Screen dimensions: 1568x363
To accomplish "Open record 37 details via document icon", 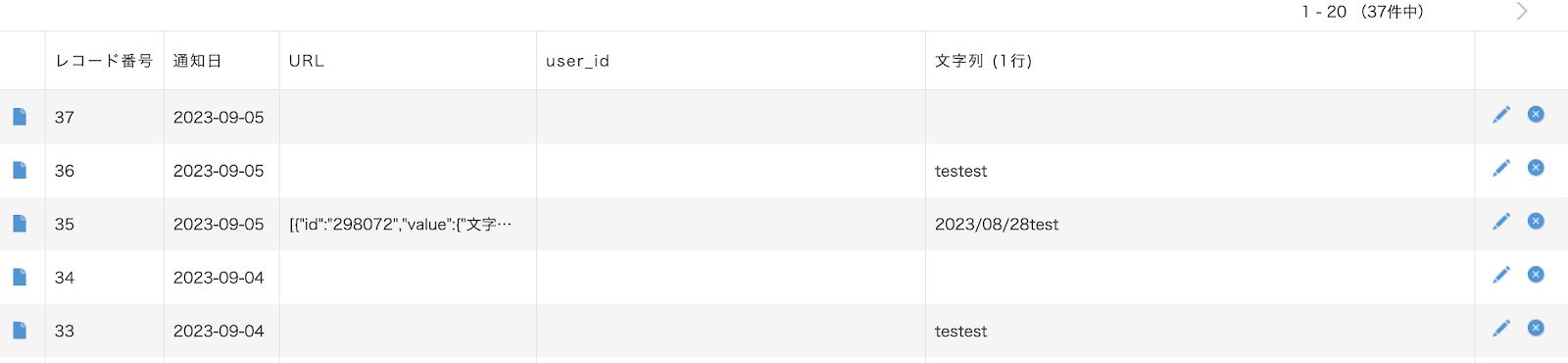I will [20, 117].
